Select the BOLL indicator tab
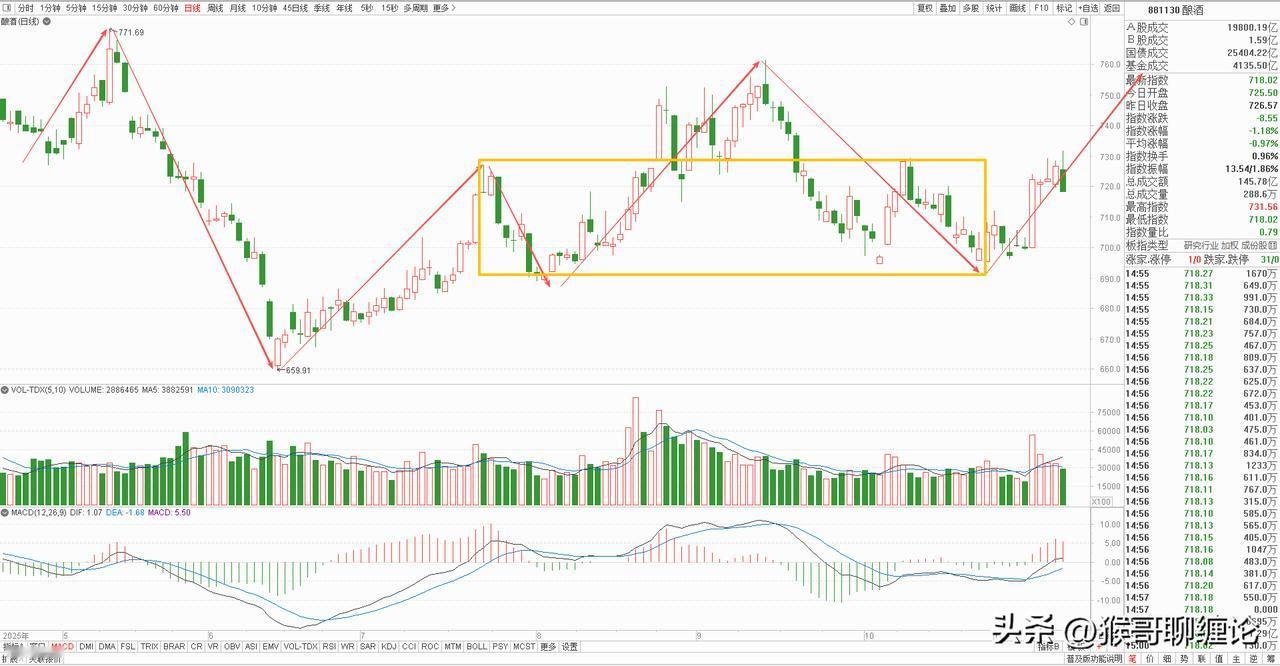 (477, 647)
